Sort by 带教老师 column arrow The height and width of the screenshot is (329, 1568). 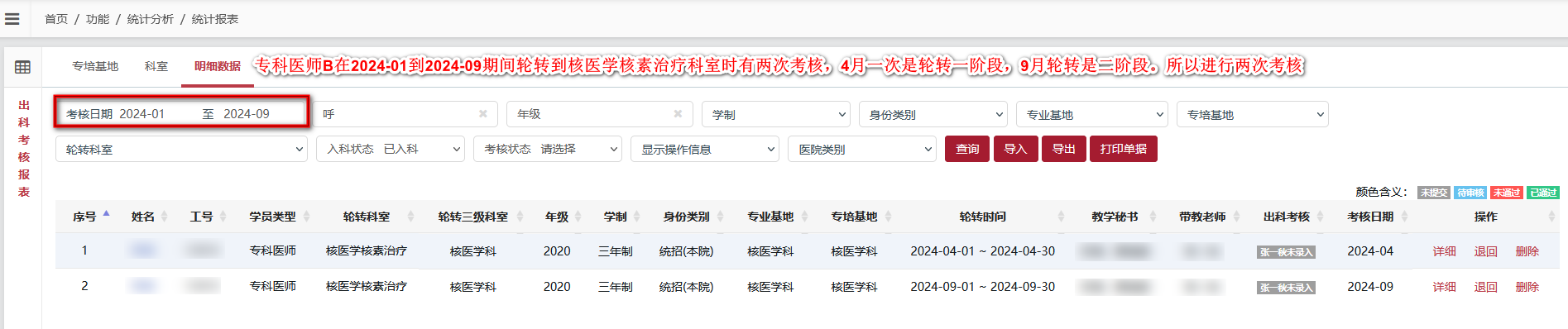point(1237,217)
